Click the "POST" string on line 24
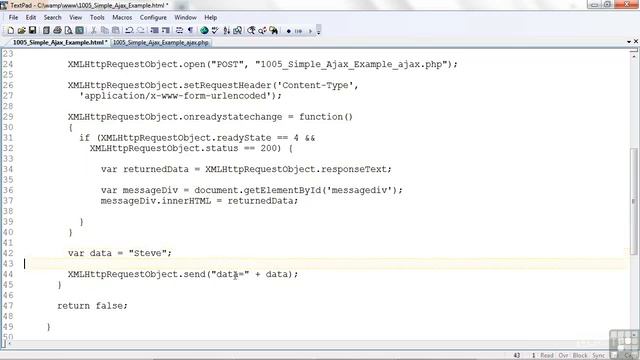Viewport: 640px width, 360px height. [227, 64]
